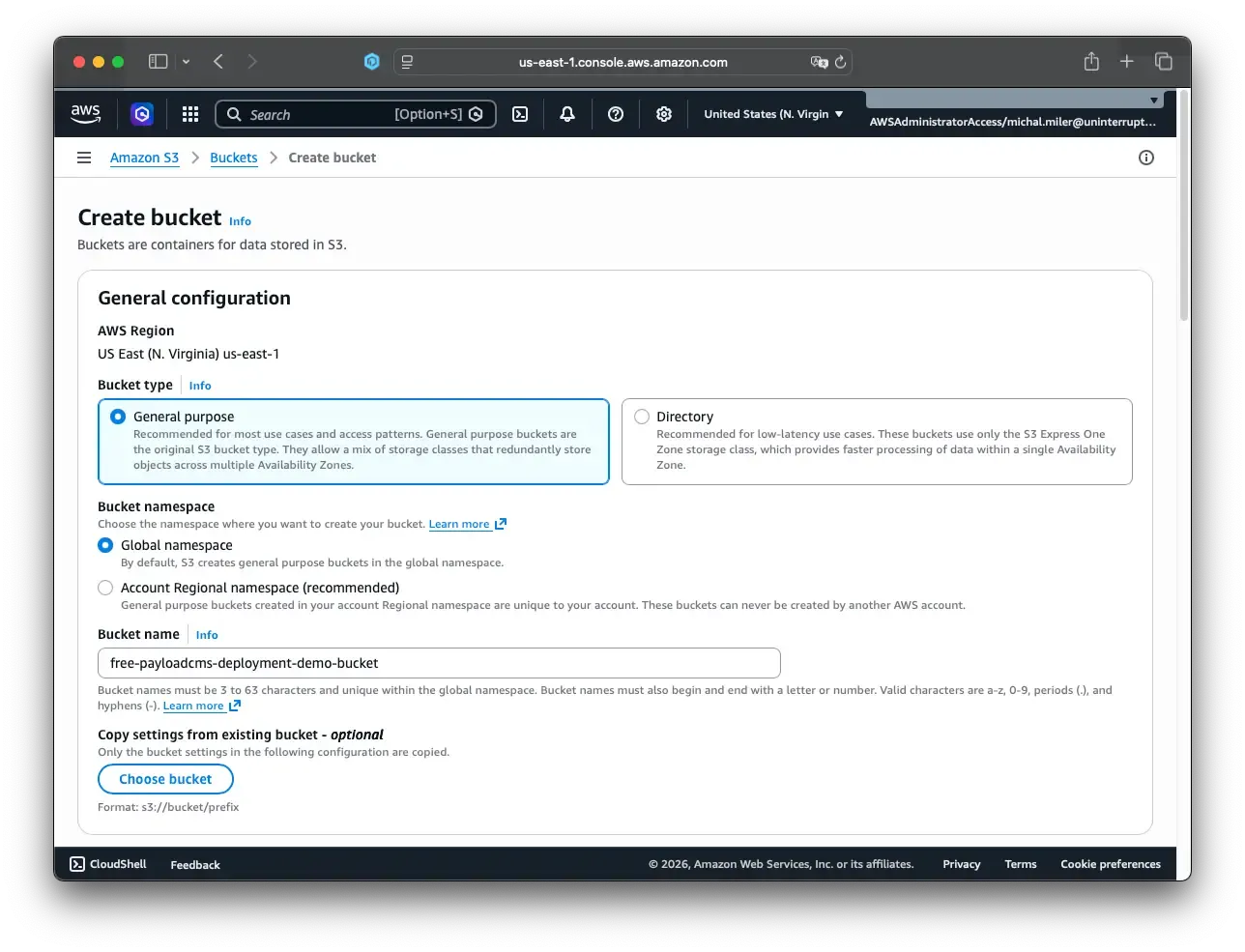Viewport: 1245px width, 952px height.
Task: Open console settings gear
Action: 664,114
